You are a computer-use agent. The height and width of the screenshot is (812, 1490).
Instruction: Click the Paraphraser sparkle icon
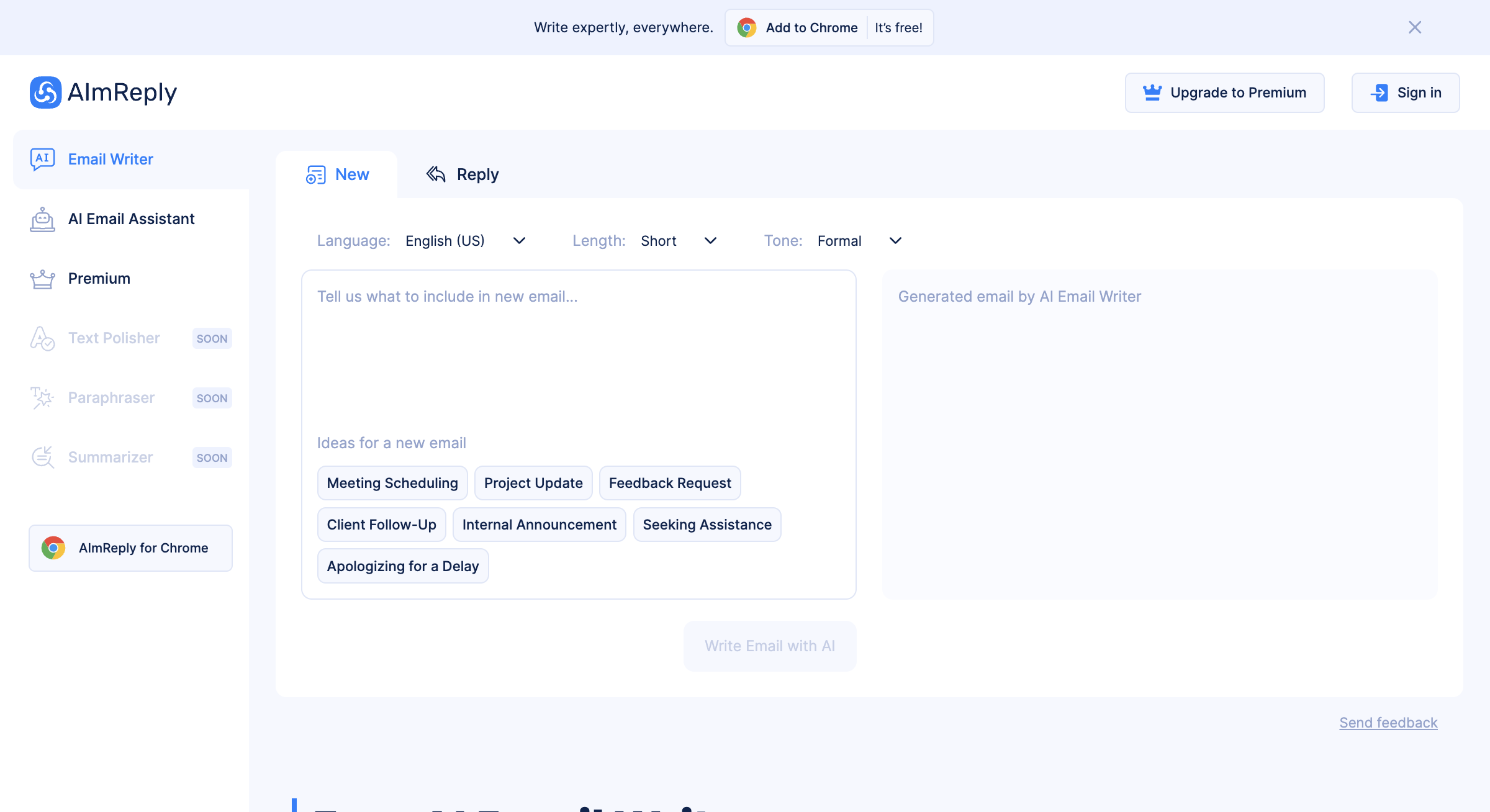pyautogui.click(x=42, y=398)
